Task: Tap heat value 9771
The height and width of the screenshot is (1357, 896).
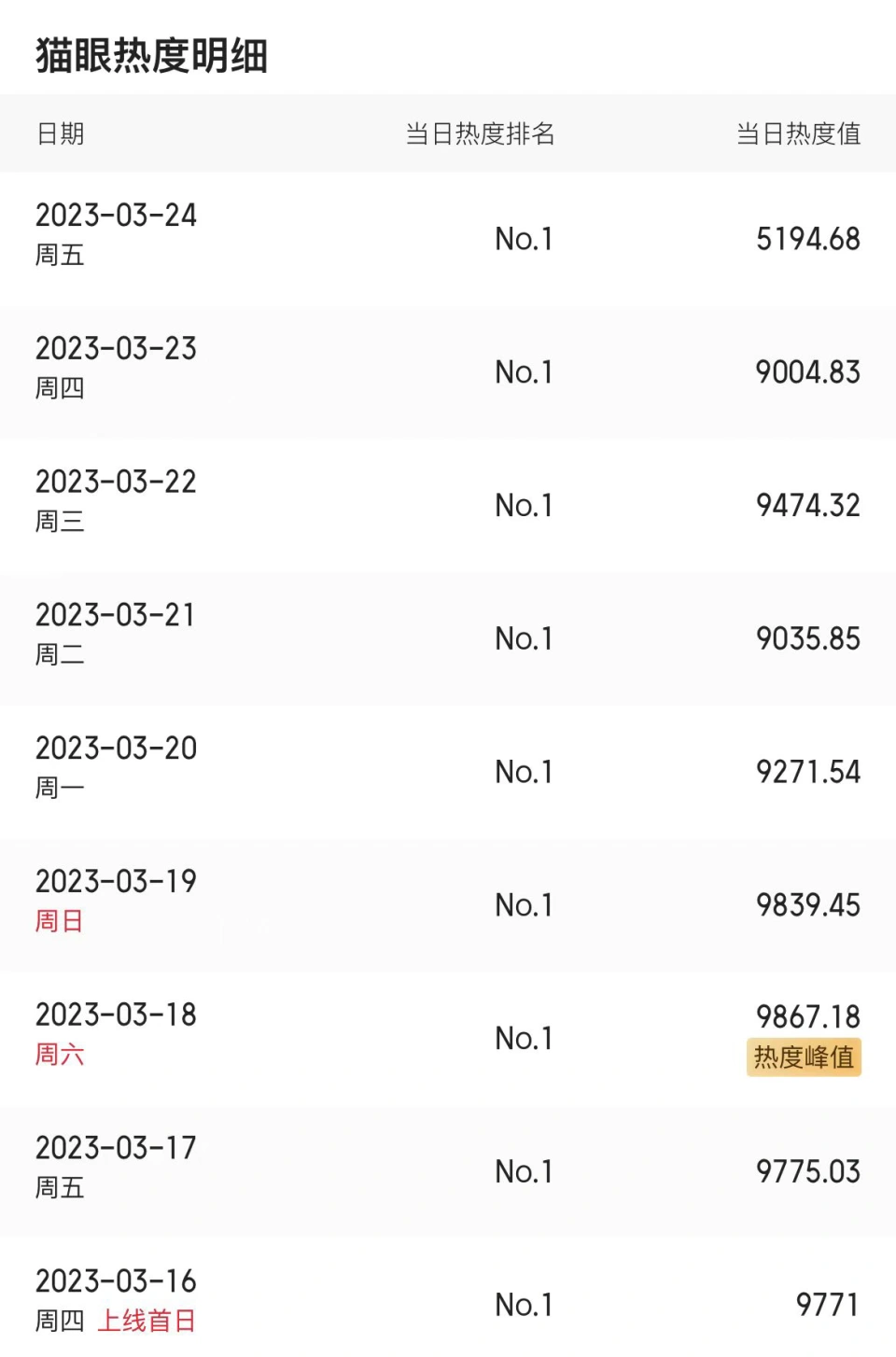Action: (827, 1305)
